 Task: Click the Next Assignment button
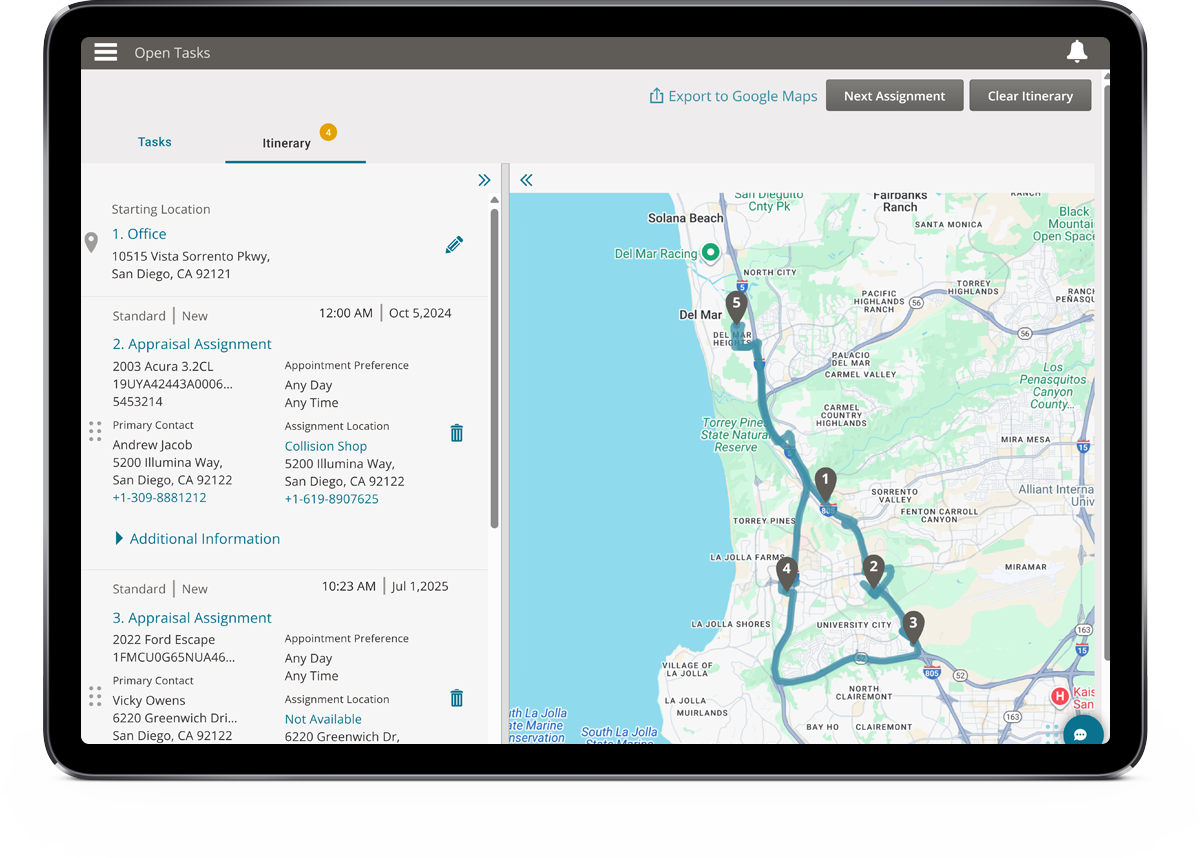click(894, 95)
